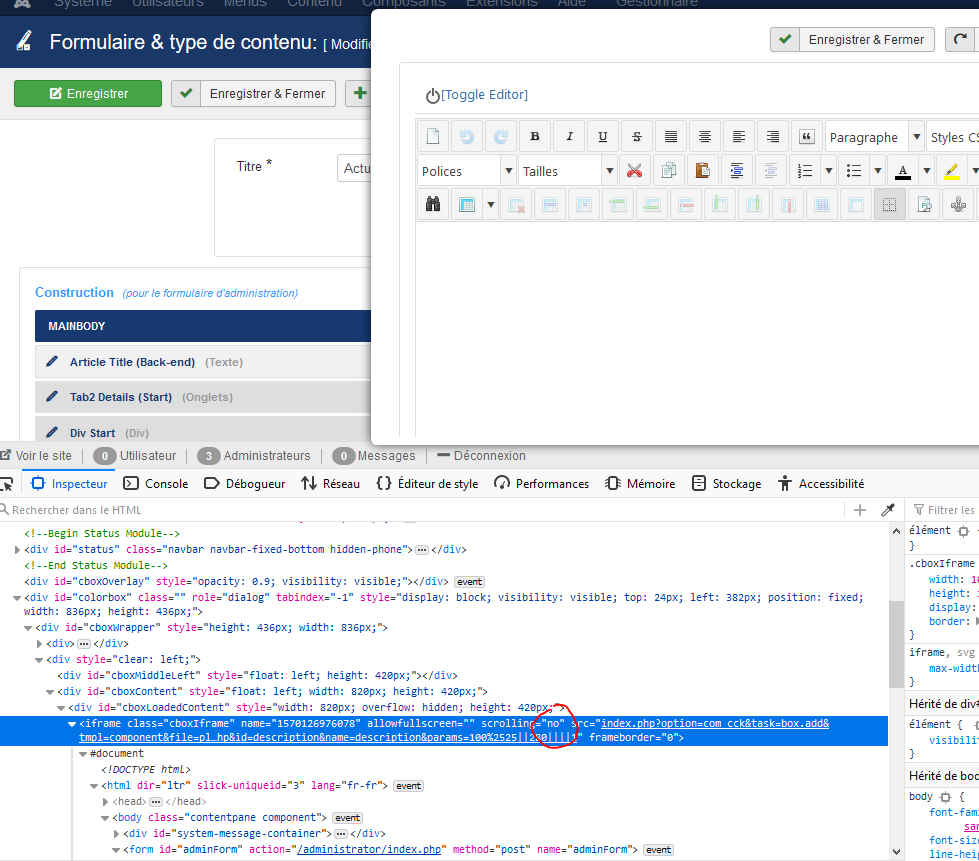Image resolution: width=979 pixels, height=861 pixels.
Task: Open Find and Replace binoculars icon
Action: coord(433,204)
